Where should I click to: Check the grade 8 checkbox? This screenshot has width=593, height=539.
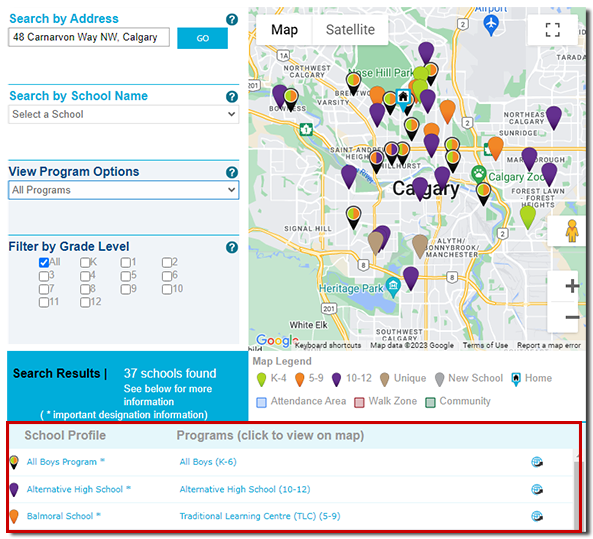[x=85, y=290]
